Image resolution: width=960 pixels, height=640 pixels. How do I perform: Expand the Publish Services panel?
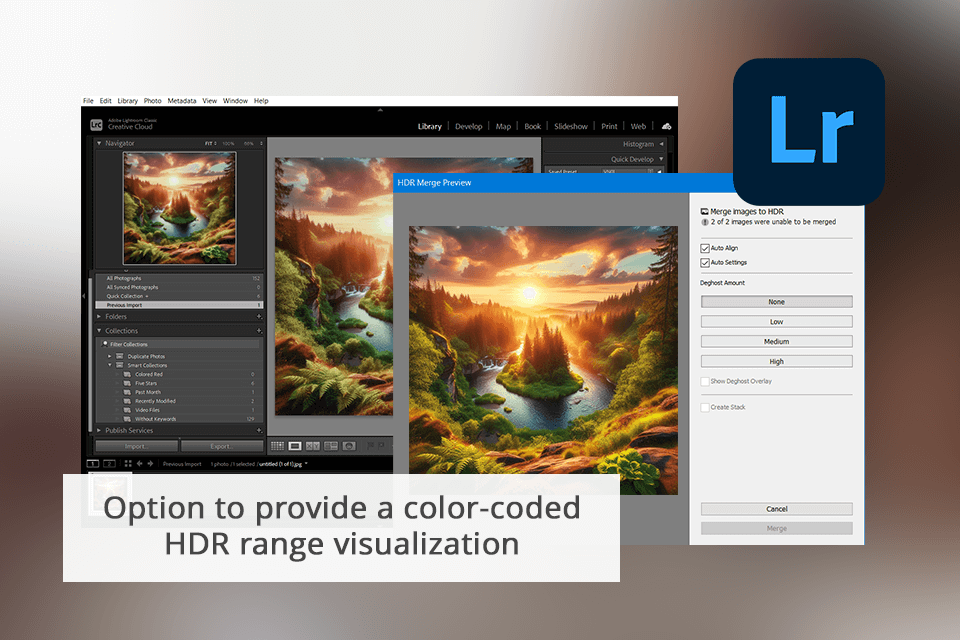[99, 431]
